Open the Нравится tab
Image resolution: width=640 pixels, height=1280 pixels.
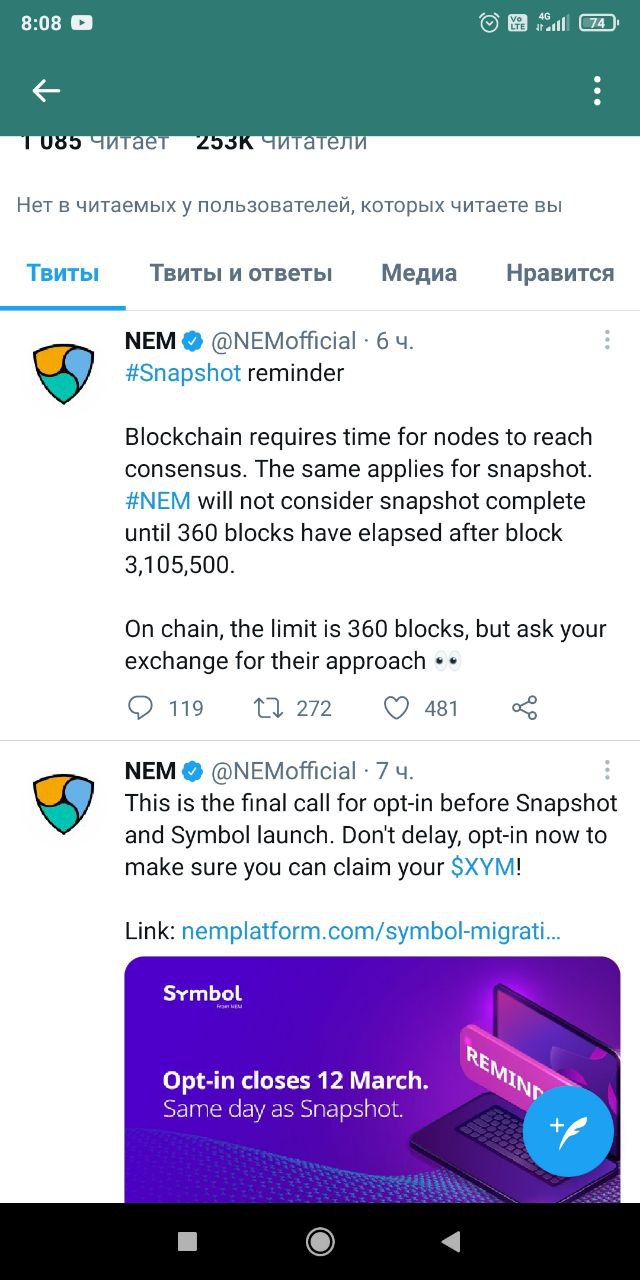coord(560,273)
